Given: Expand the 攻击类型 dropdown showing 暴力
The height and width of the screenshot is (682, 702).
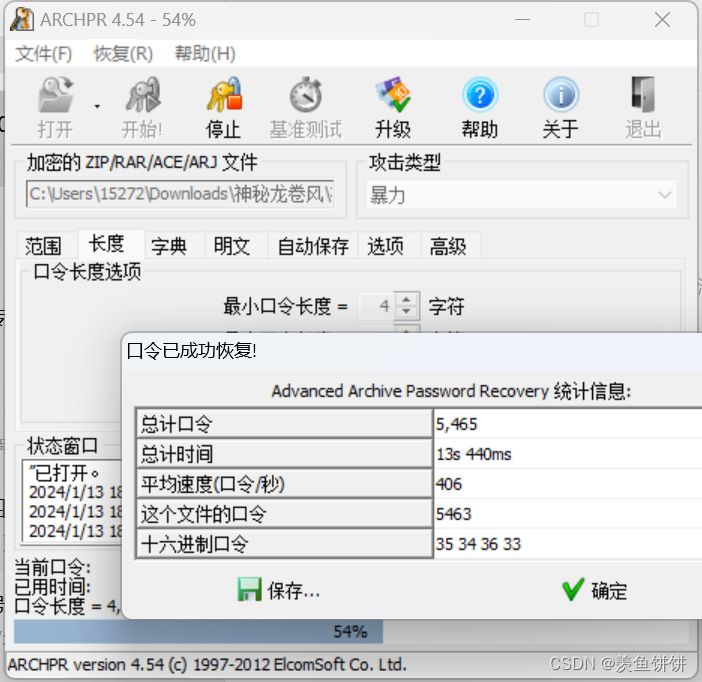Looking at the screenshot, I should pos(521,195).
